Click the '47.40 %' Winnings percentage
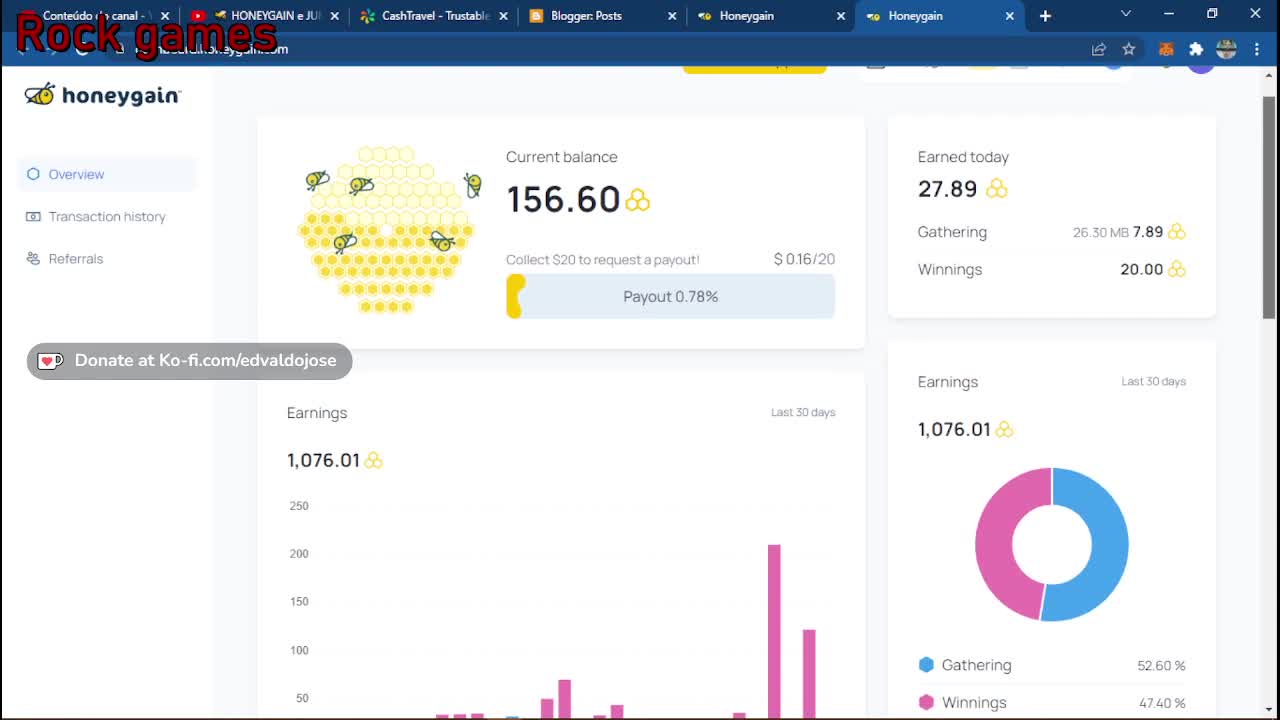This screenshot has width=1280, height=720. [x=1162, y=703]
